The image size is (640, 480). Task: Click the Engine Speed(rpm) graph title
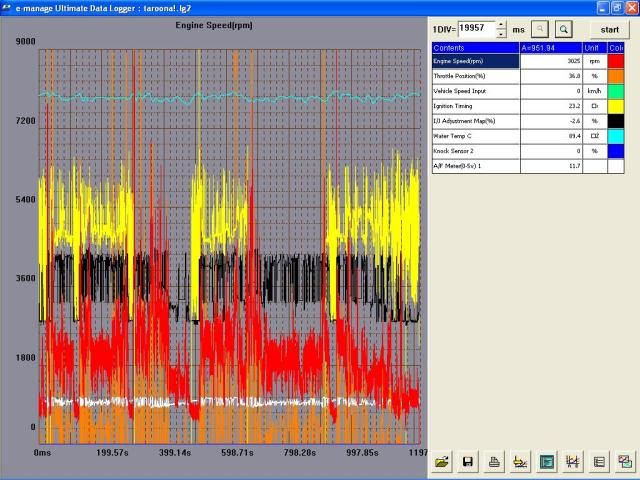click(214, 25)
